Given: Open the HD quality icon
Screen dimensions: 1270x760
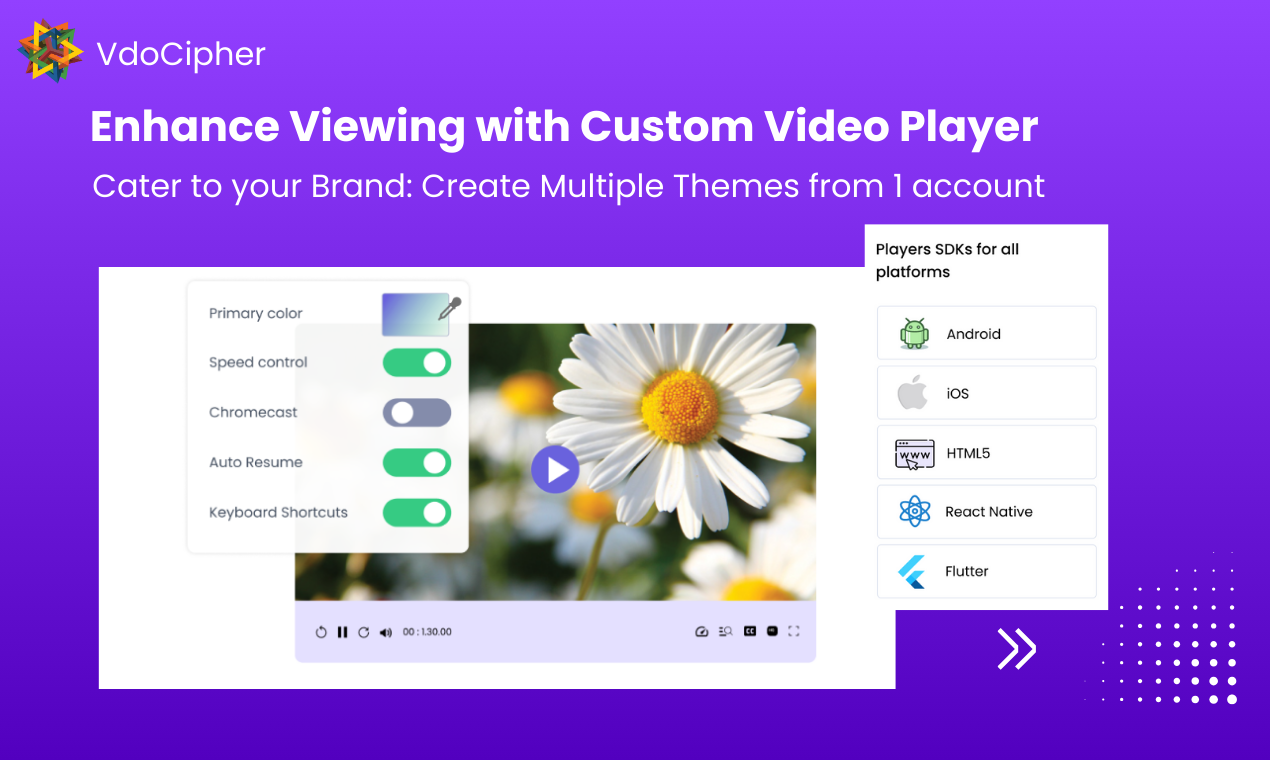Looking at the screenshot, I should (x=772, y=631).
